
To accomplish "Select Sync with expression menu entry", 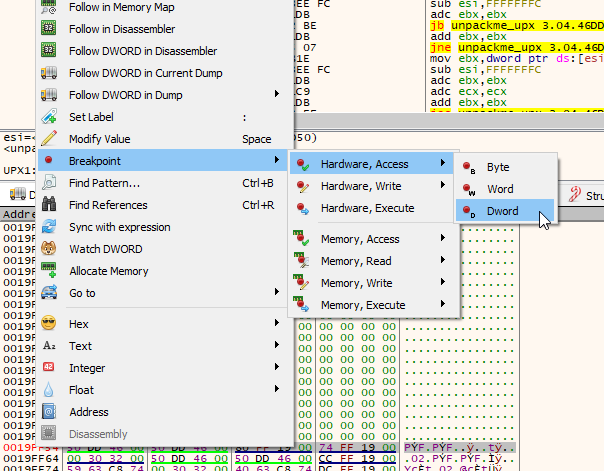I will pyautogui.click(x=163, y=227).
